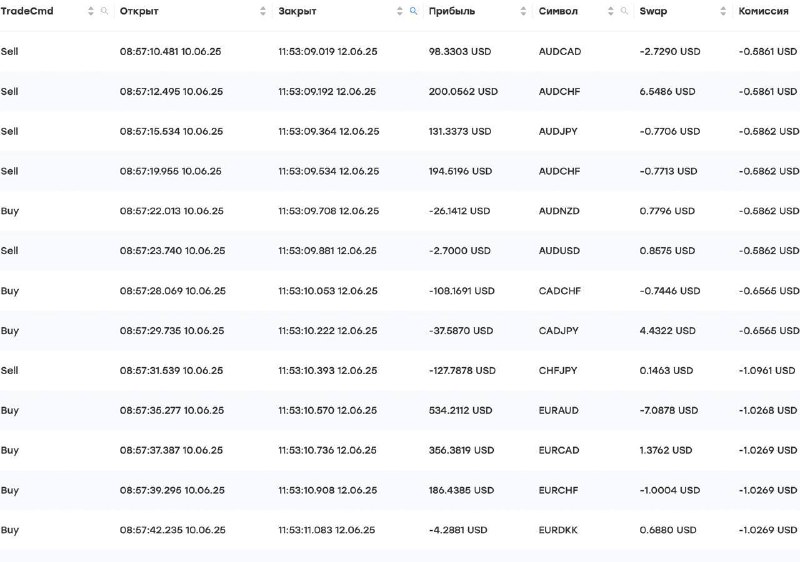Click profit value 131.3373 USD
Image resolution: width=800 pixels, height=562 pixels.
[x=460, y=132]
